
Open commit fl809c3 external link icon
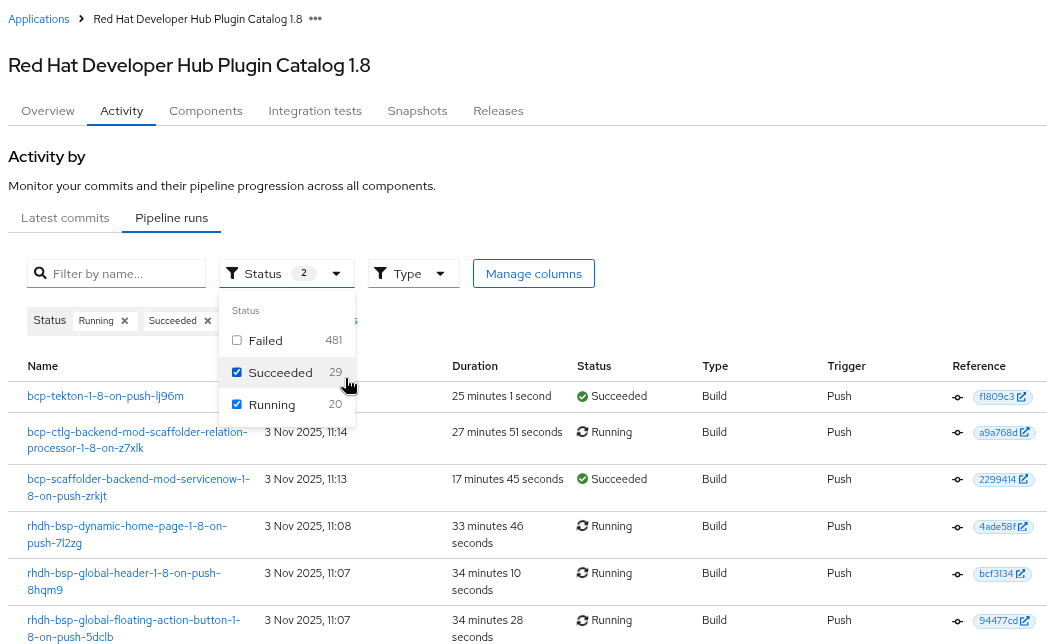(x=1024, y=397)
